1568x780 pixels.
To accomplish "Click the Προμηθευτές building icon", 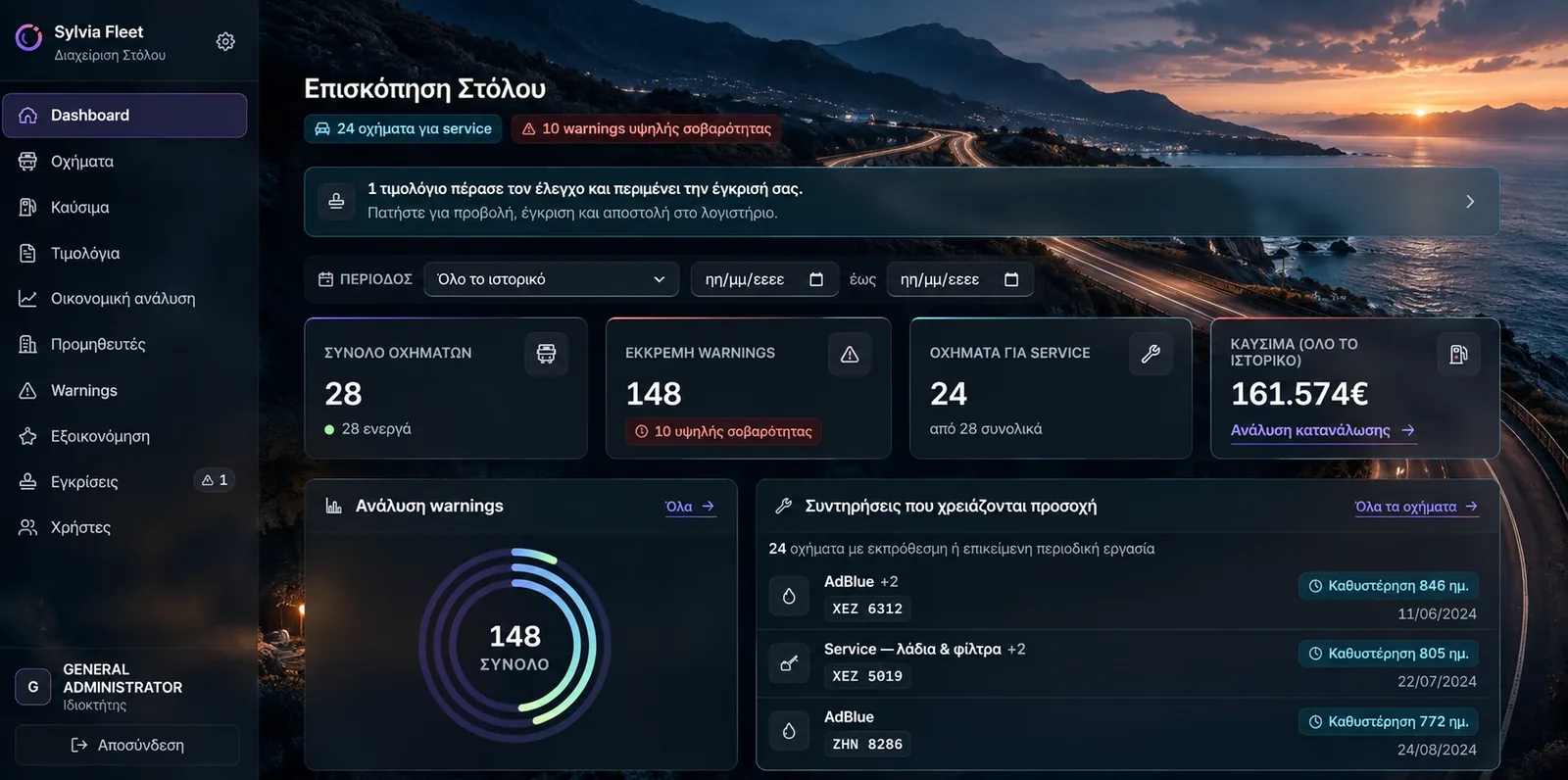I will [27, 344].
